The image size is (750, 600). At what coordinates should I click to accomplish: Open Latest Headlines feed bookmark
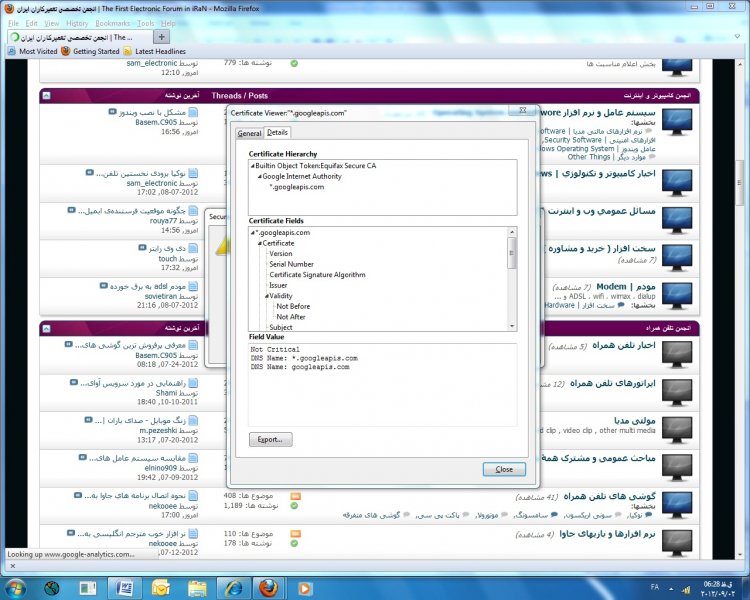tap(154, 51)
